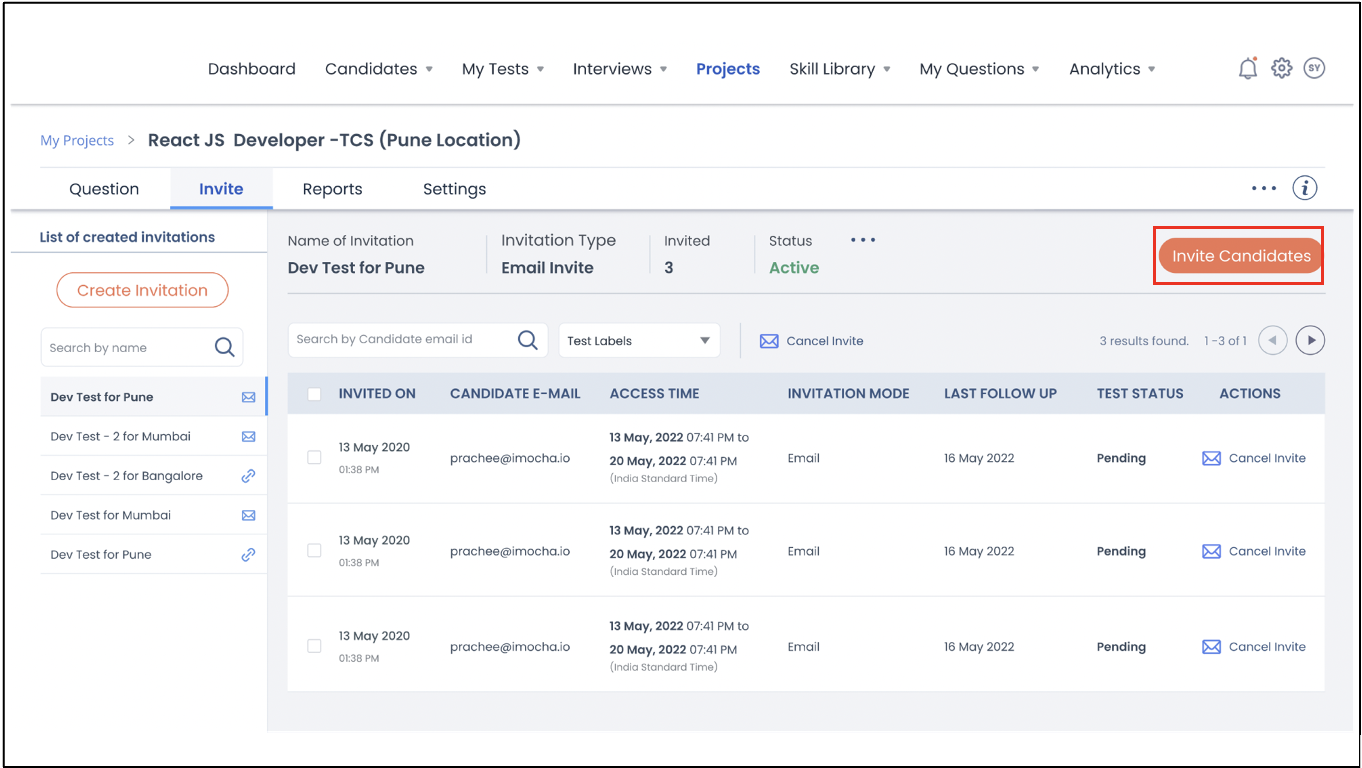The image size is (1362, 768).
Task: Click the ACCESS TIME column header
Action: pyautogui.click(x=655, y=394)
